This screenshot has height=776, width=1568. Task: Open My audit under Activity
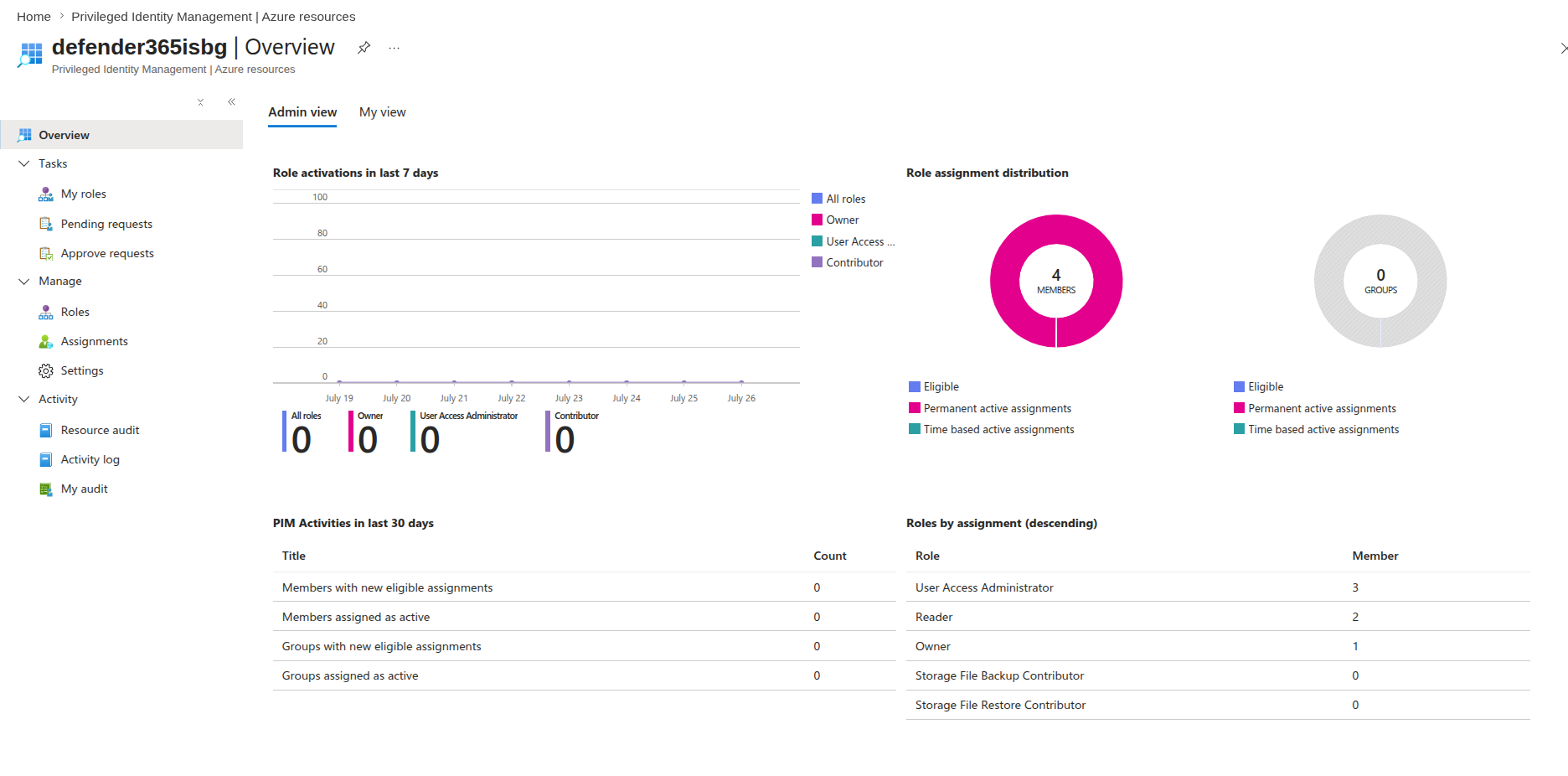[x=85, y=489]
